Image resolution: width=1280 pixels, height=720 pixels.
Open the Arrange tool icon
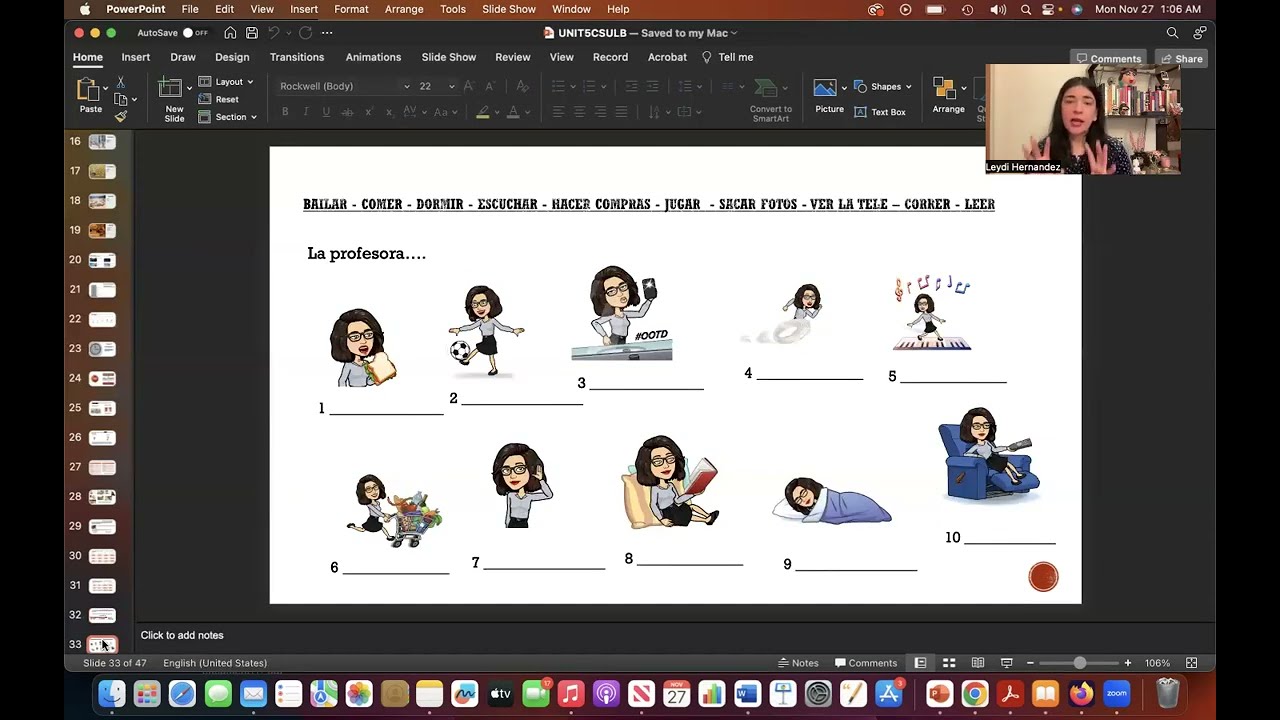click(x=945, y=88)
